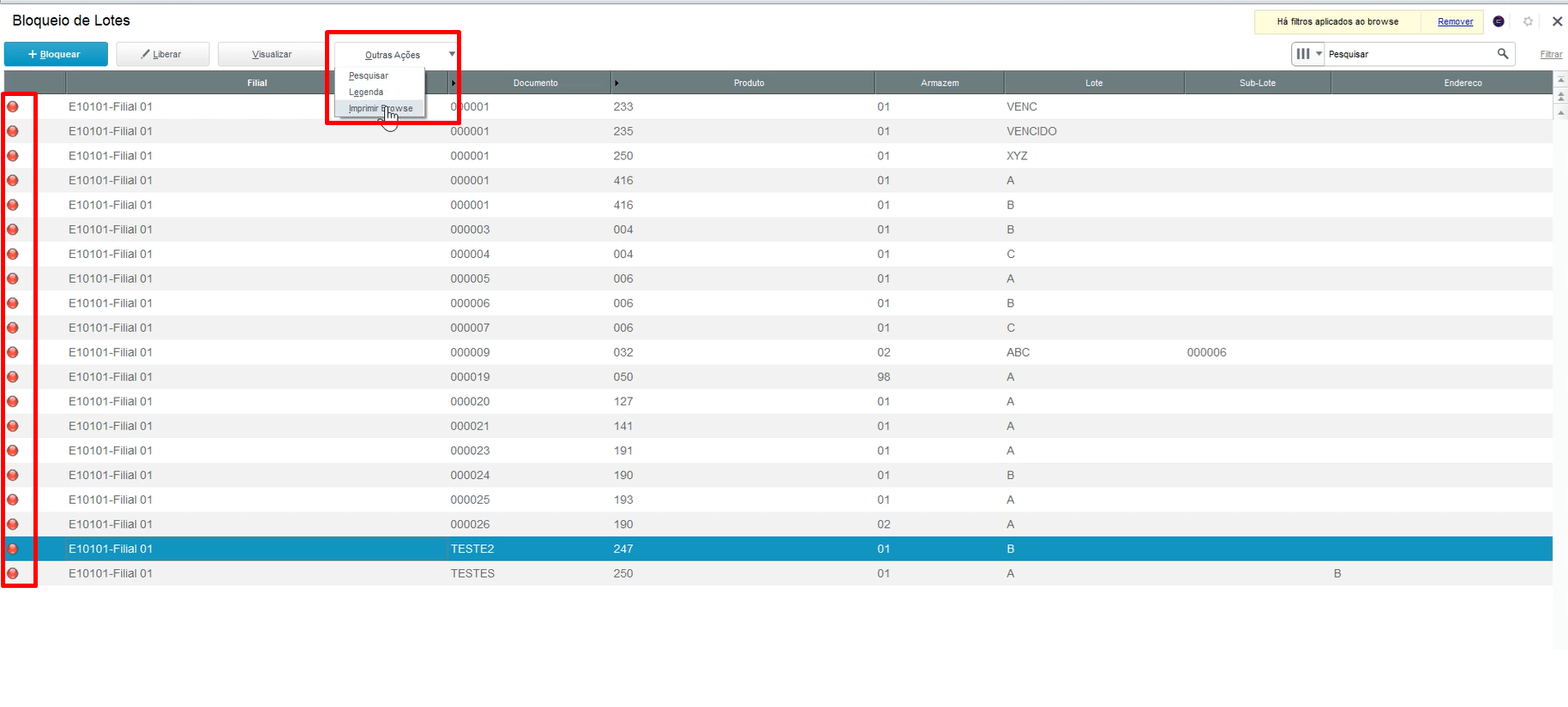Choose Imprimir Browse in the menu
The image size is (1568, 707).
[381, 108]
